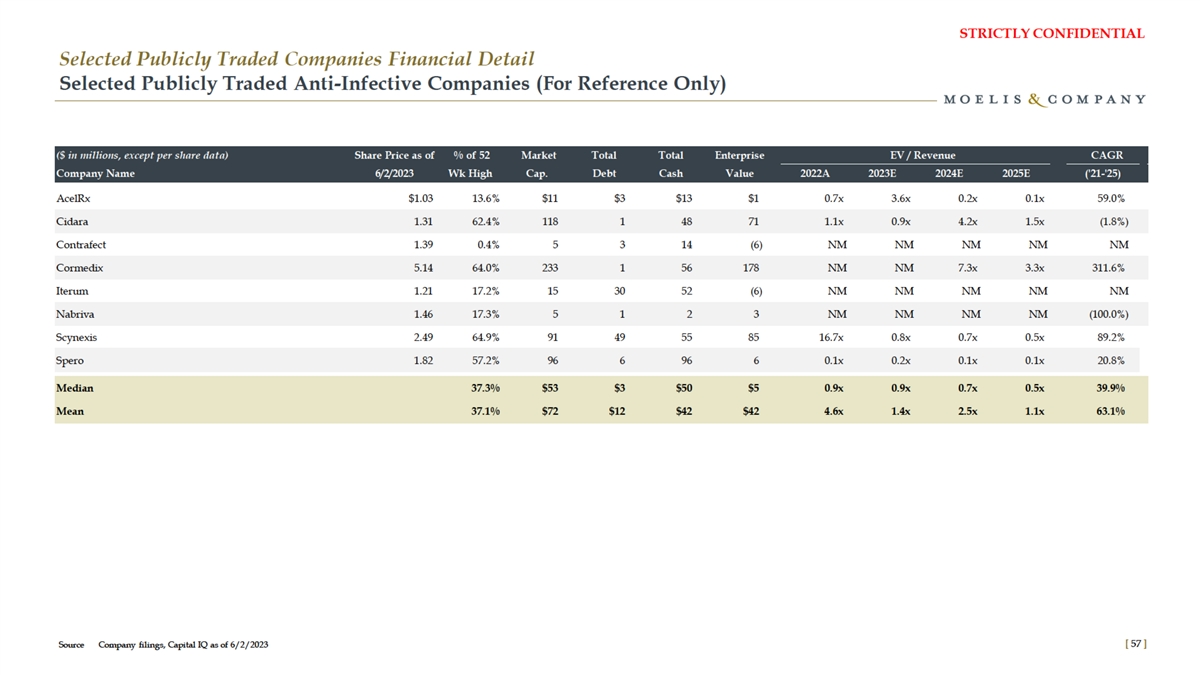Click the Company Name column header
The image size is (1200, 676).
point(95,173)
